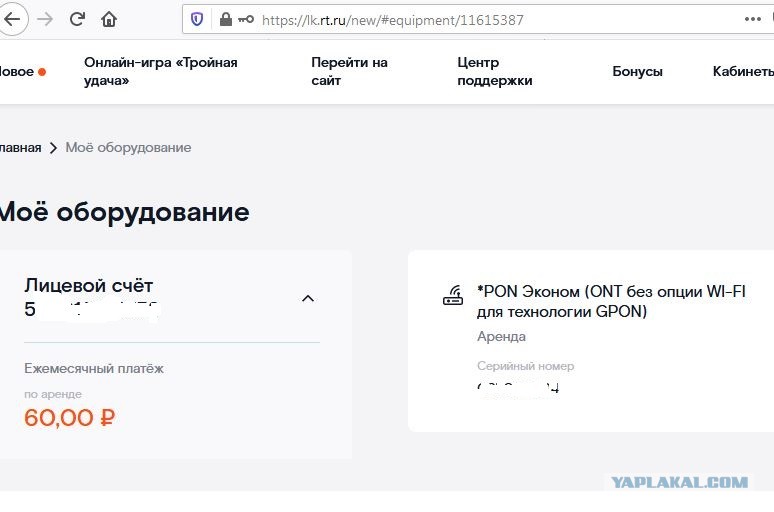This screenshot has width=774, height=512.
Task: Open the *PON Эконом equipment title
Action: click(611, 301)
